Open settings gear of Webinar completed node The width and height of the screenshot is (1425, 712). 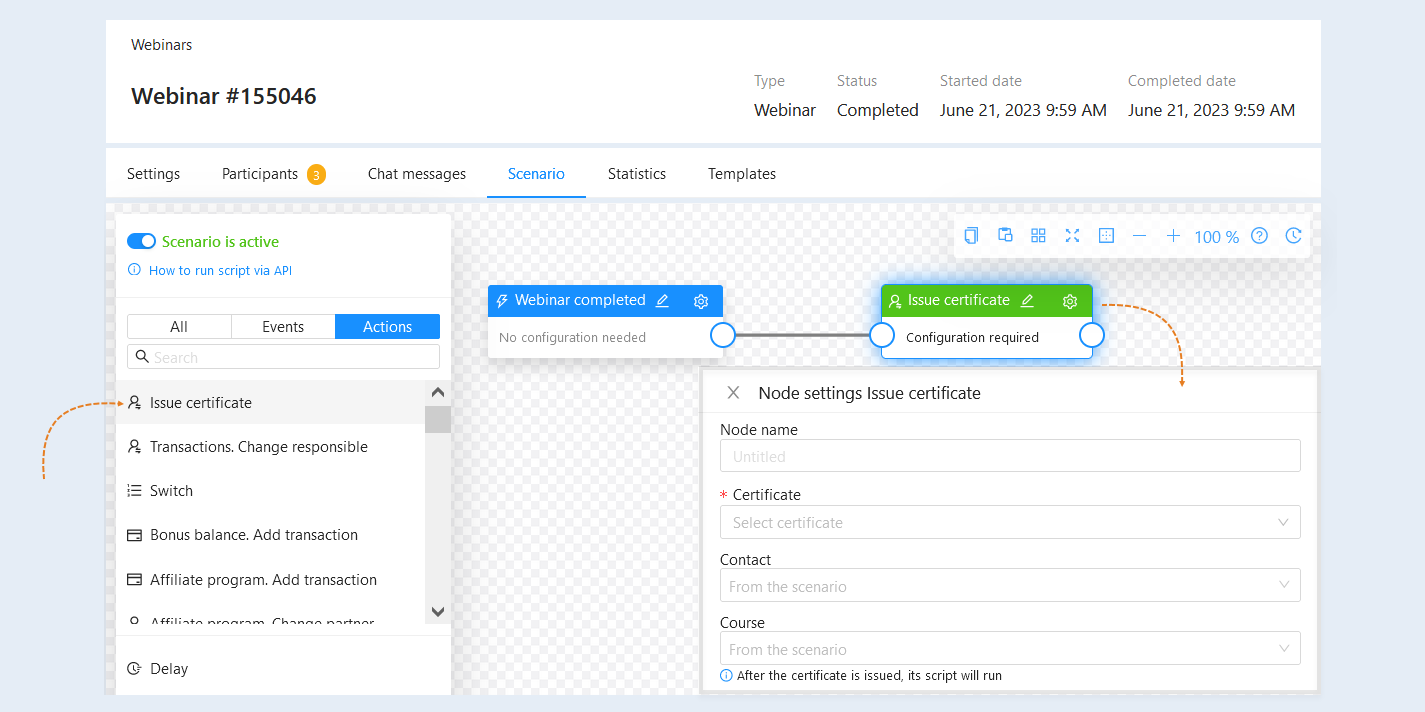pyautogui.click(x=701, y=301)
